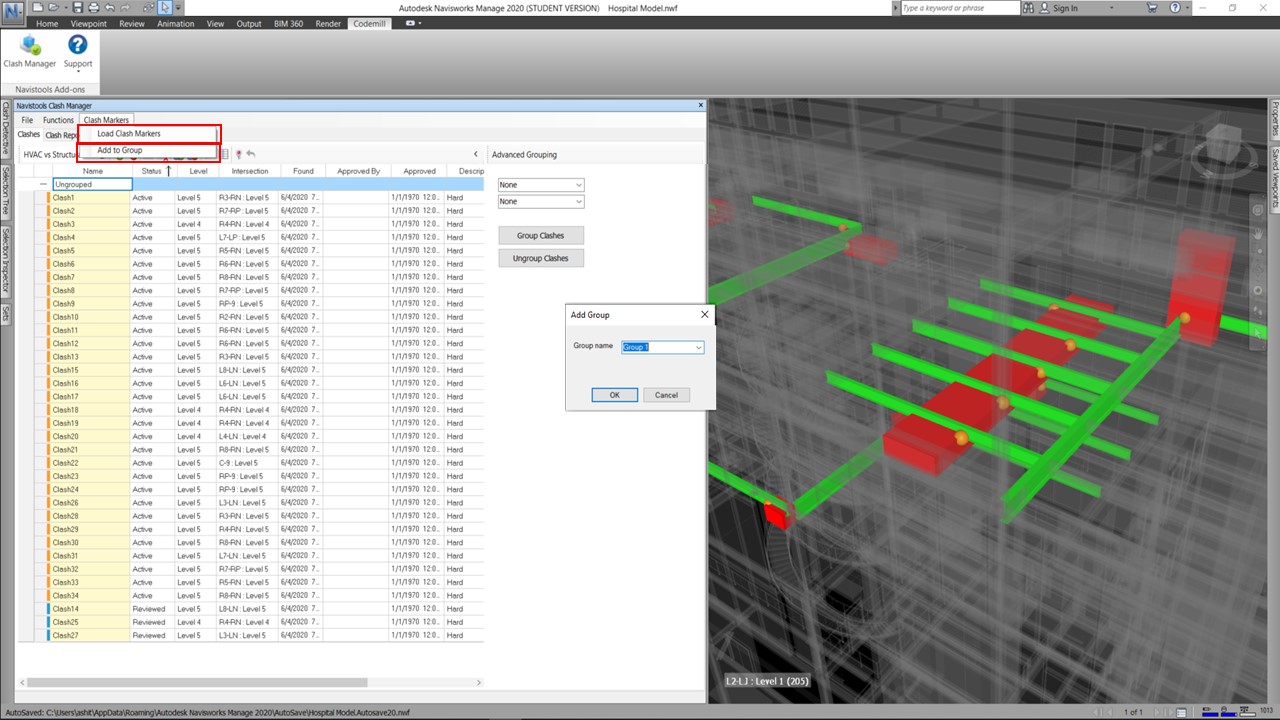Click the Walk footsteps tool on navigation bar
Image resolution: width=1280 pixels, height=720 pixels.
(1260, 311)
